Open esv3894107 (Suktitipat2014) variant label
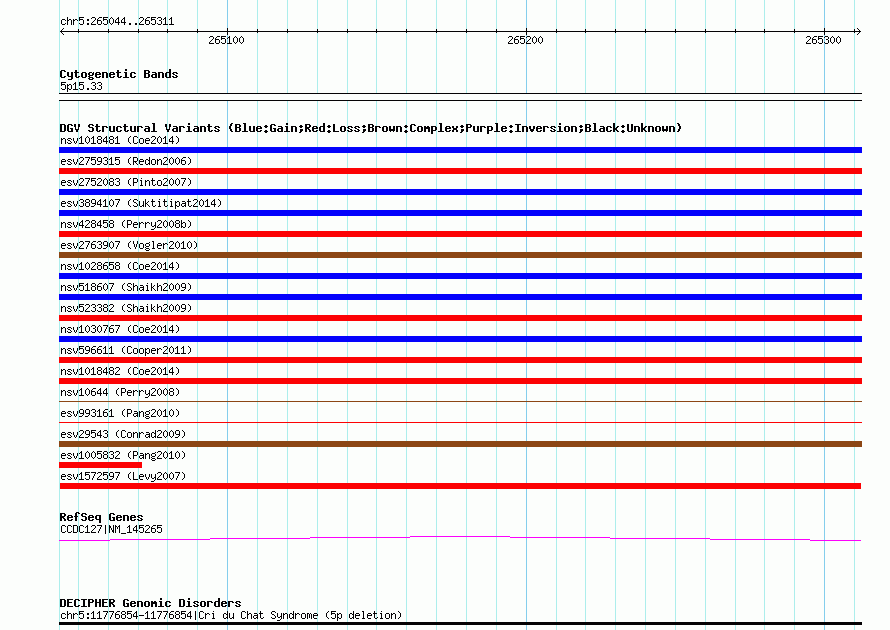The image size is (890, 630). click(141, 203)
